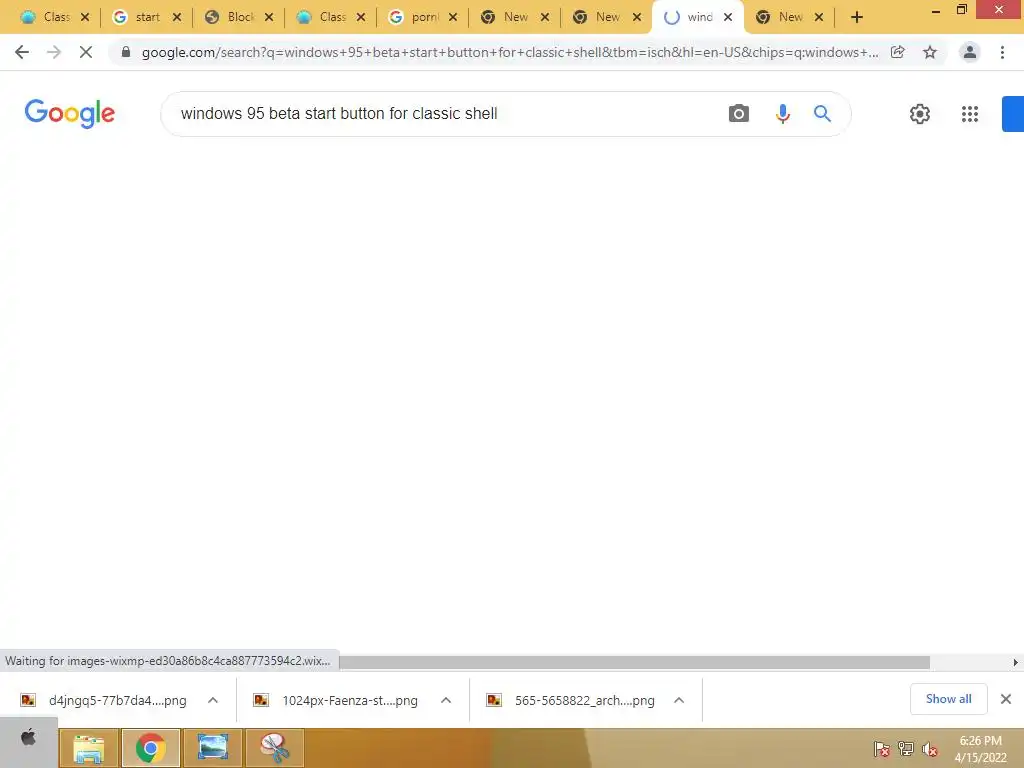
Task: Click the forward navigation arrow
Action: click(x=54, y=52)
